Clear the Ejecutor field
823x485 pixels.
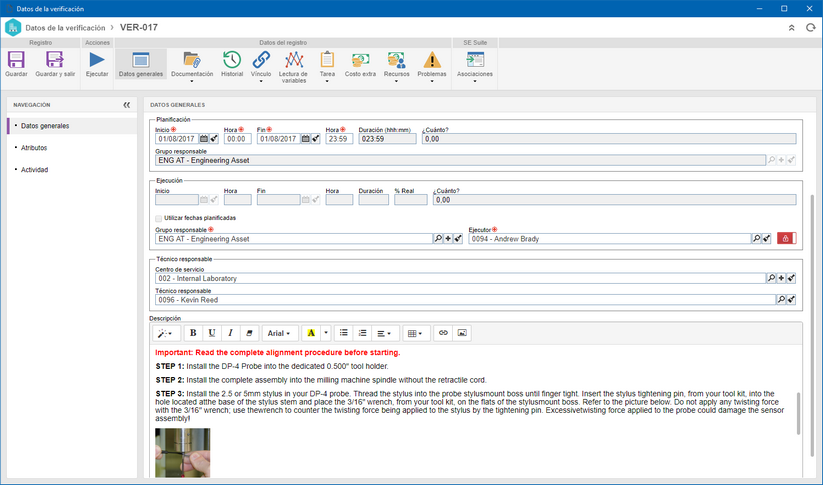tap(766, 239)
